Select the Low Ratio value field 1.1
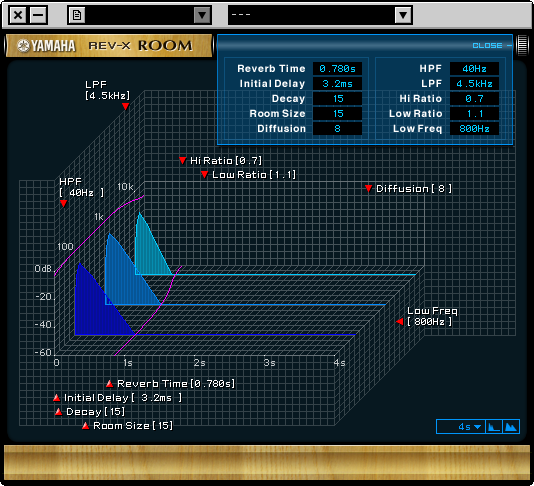The image size is (534, 486). click(x=474, y=114)
